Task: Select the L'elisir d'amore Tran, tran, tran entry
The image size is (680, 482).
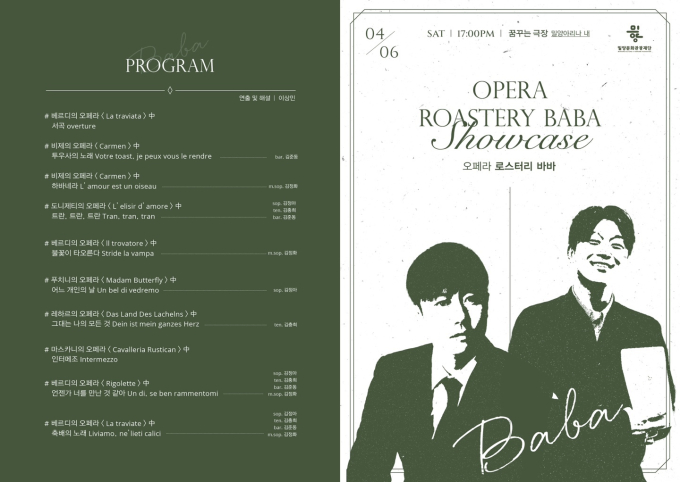Action: click(171, 210)
